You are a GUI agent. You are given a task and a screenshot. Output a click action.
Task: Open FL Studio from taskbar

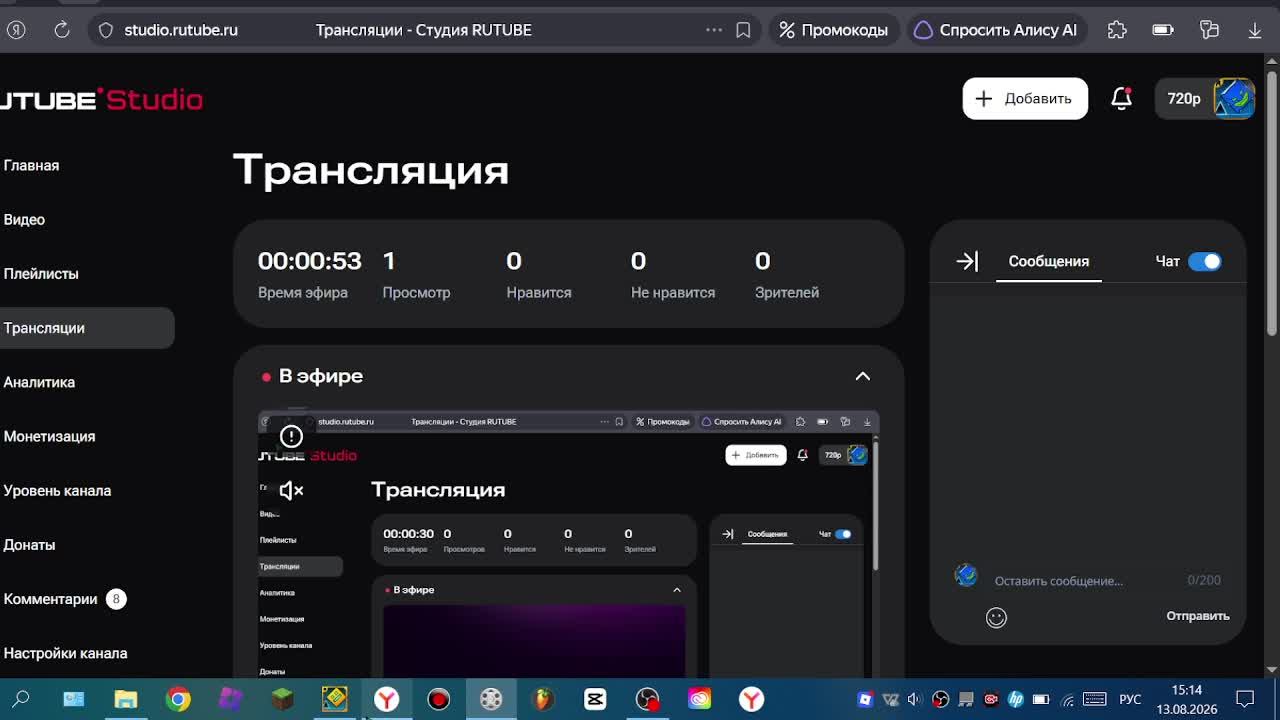tap(542, 699)
